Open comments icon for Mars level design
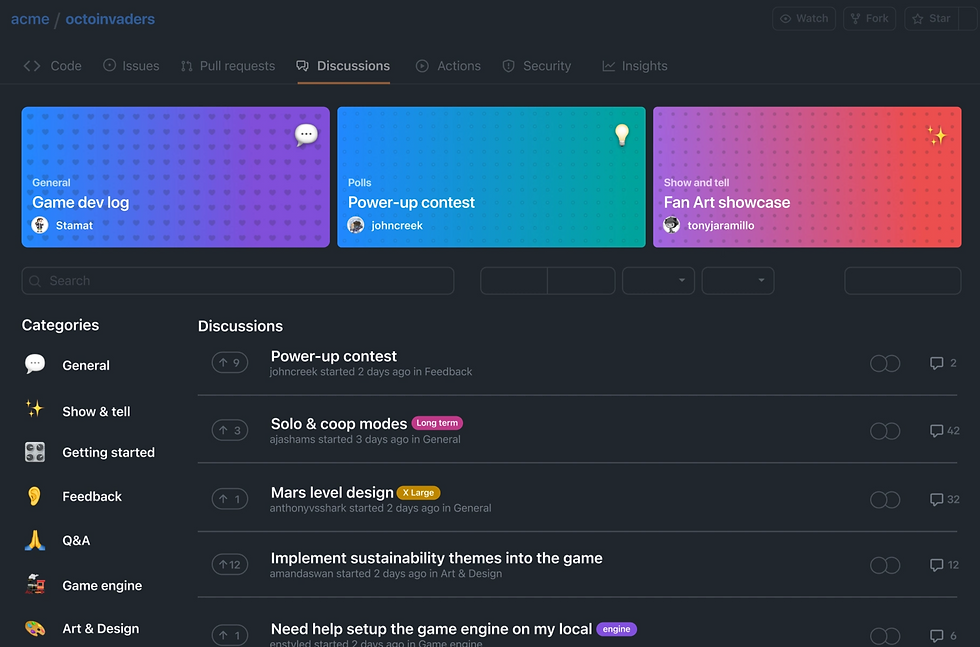 pos(936,499)
